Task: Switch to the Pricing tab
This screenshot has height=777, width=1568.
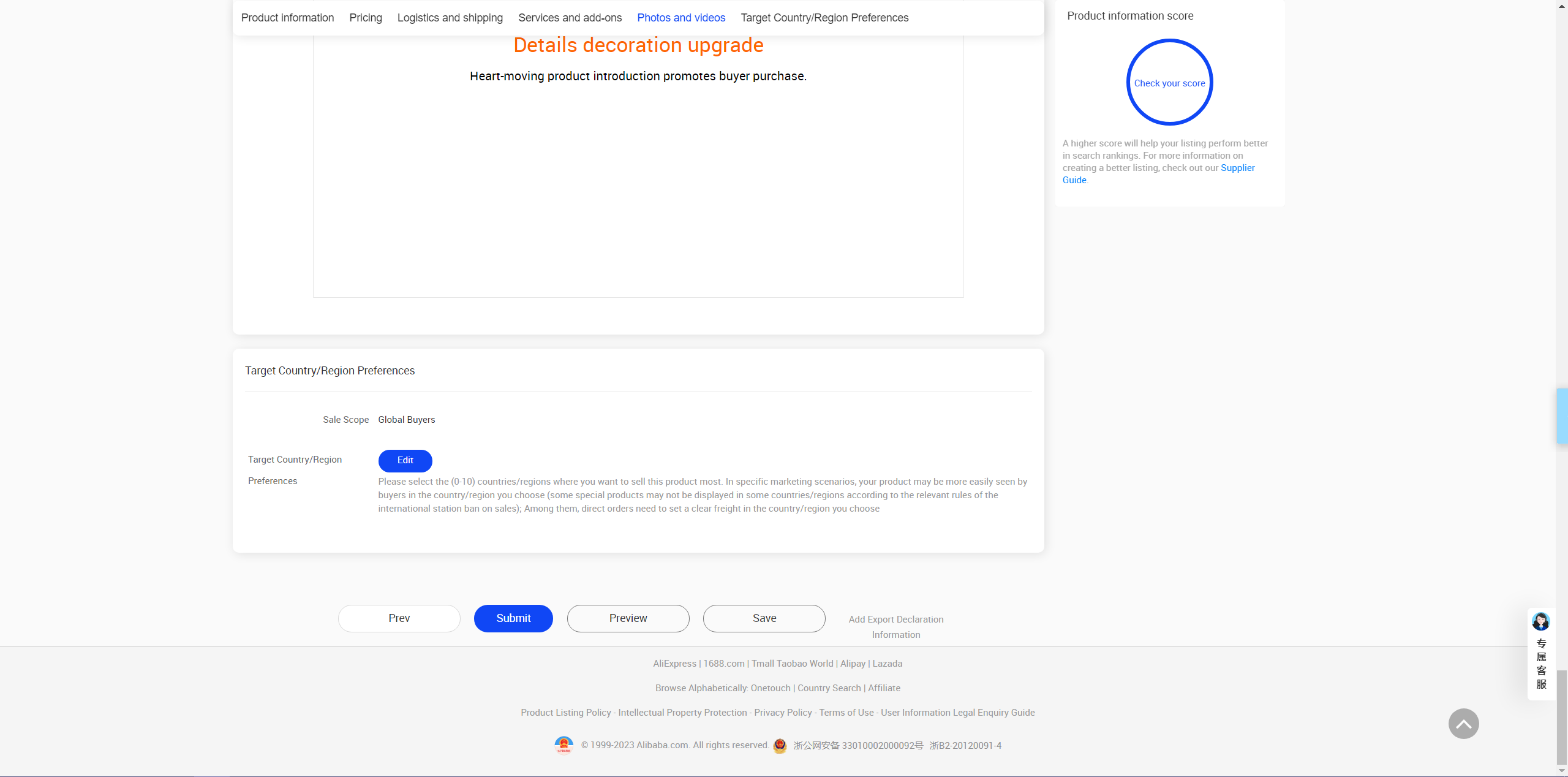Action: [x=366, y=18]
